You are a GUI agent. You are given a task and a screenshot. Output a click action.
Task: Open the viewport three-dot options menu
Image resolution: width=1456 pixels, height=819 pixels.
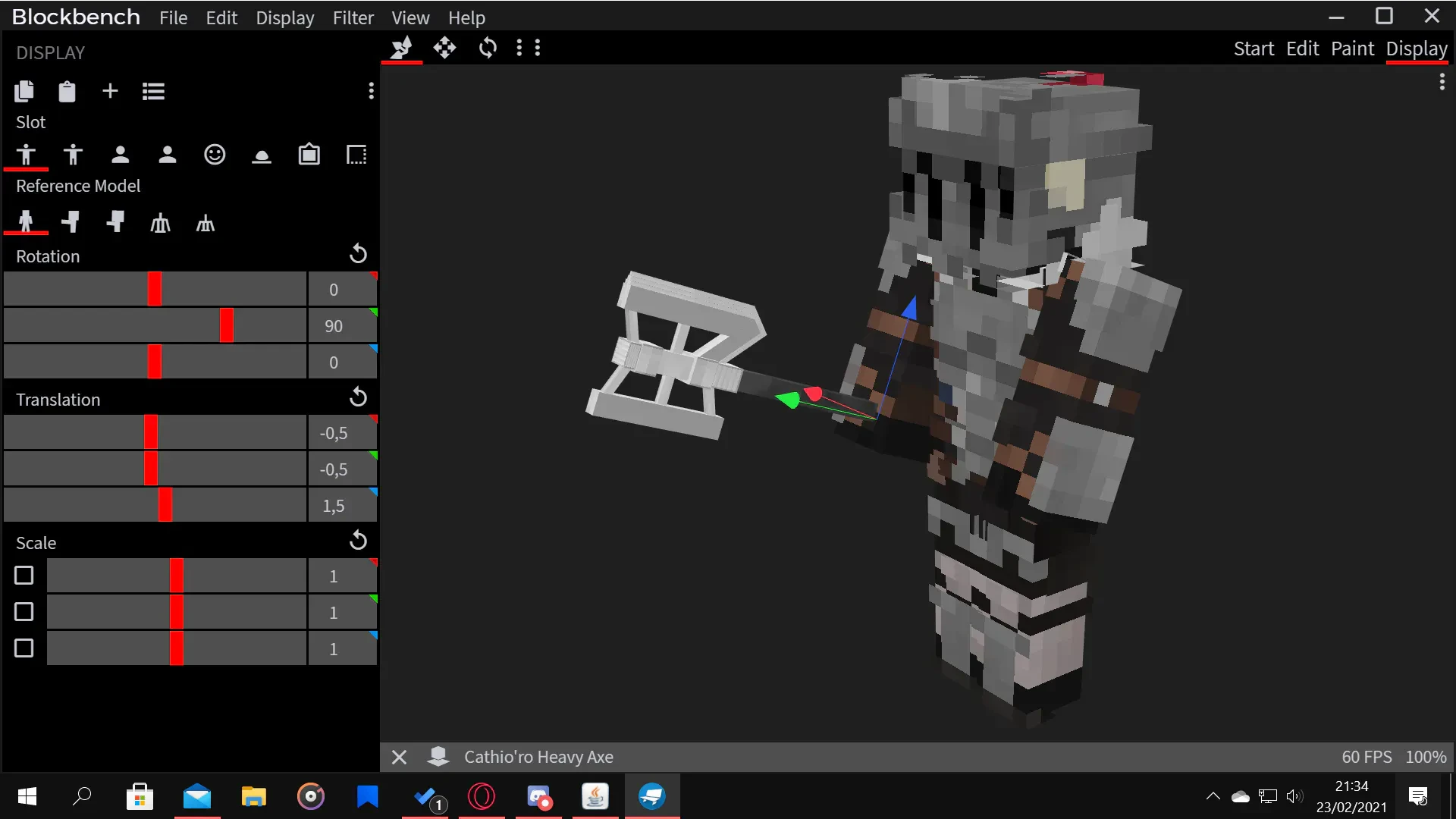pos(1442,83)
